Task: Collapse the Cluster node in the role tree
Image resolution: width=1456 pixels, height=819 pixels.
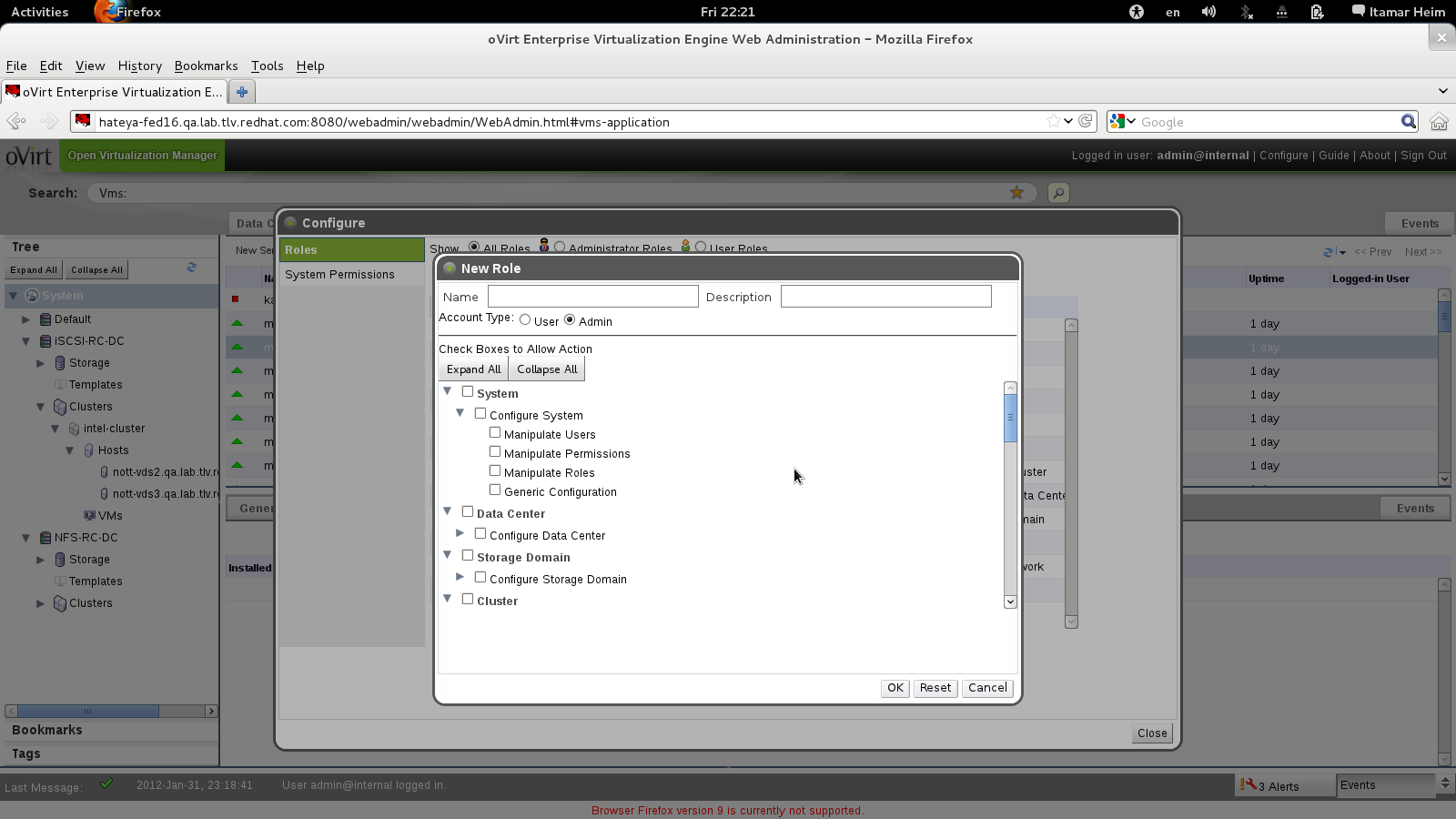Action: [448, 599]
